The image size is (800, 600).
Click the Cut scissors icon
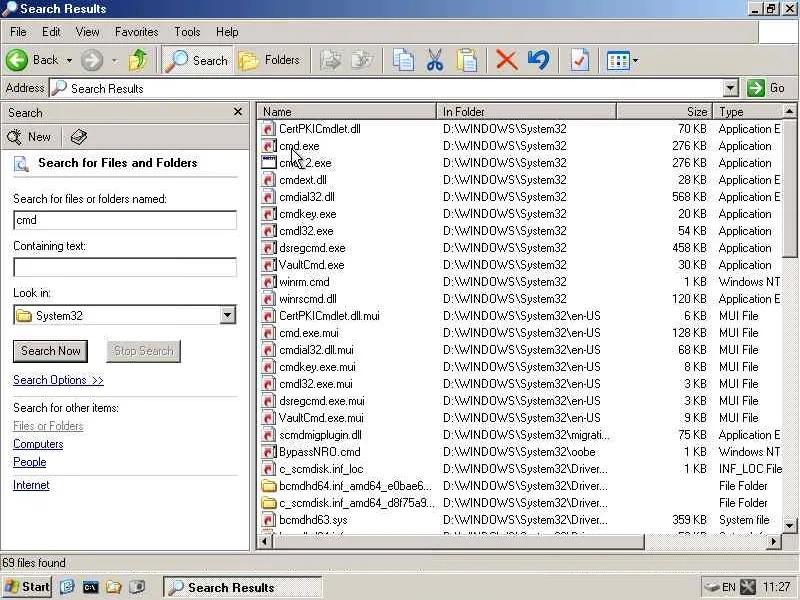click(x=435, y=60)
